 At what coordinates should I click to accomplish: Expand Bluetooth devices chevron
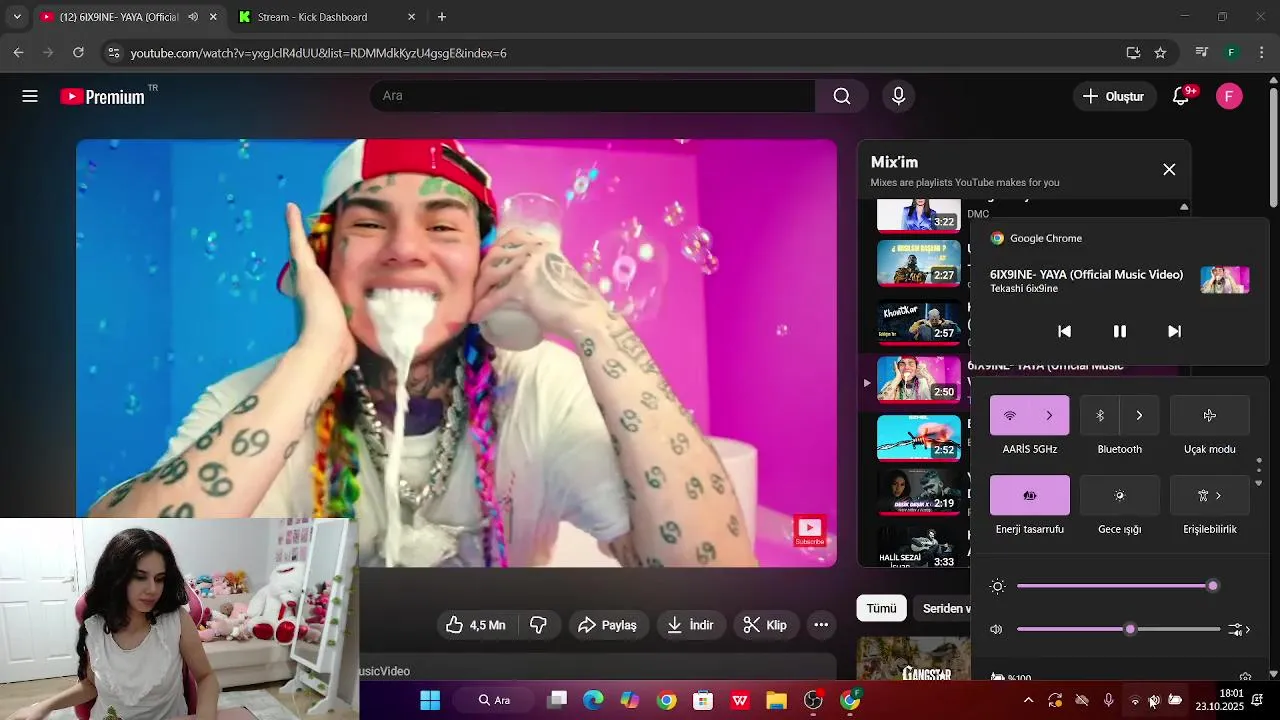1139,415
